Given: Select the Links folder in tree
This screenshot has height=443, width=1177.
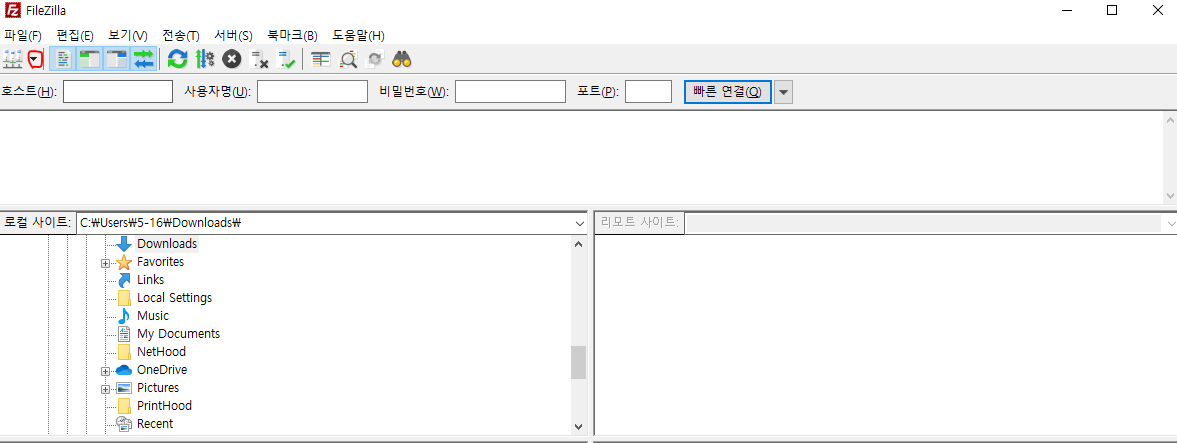Looking at the screenshot, I should [150, 280].
